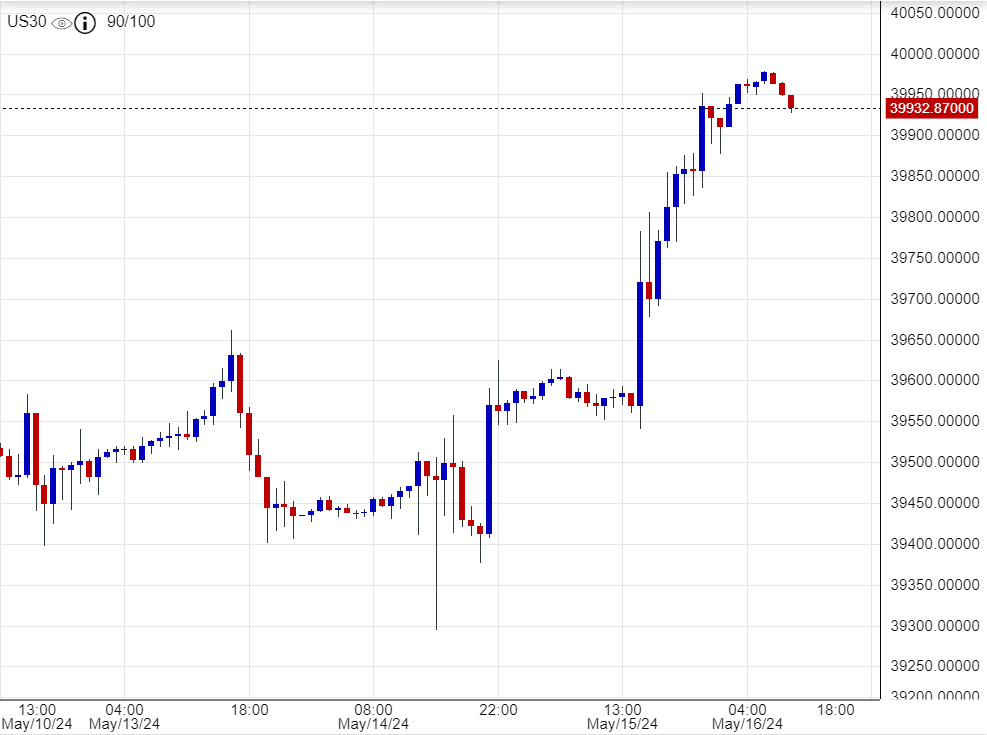Click the latest red candle on the dotted price line
The width and height of the screenshot is (987, 735).
coord(791,101)
